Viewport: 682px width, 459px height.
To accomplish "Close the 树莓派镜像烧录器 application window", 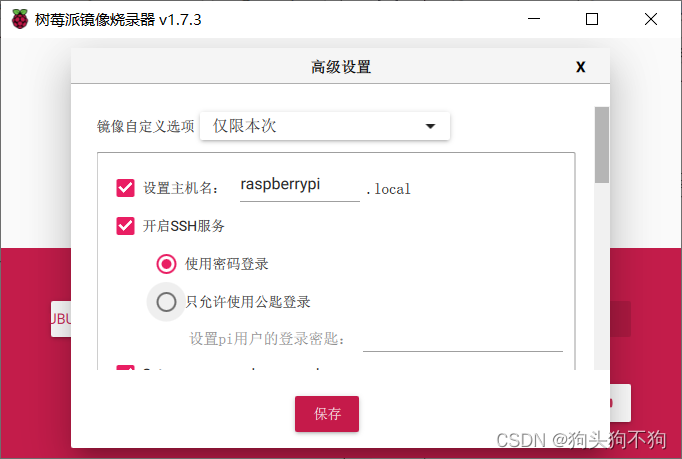I will click(x=651, y=19).
